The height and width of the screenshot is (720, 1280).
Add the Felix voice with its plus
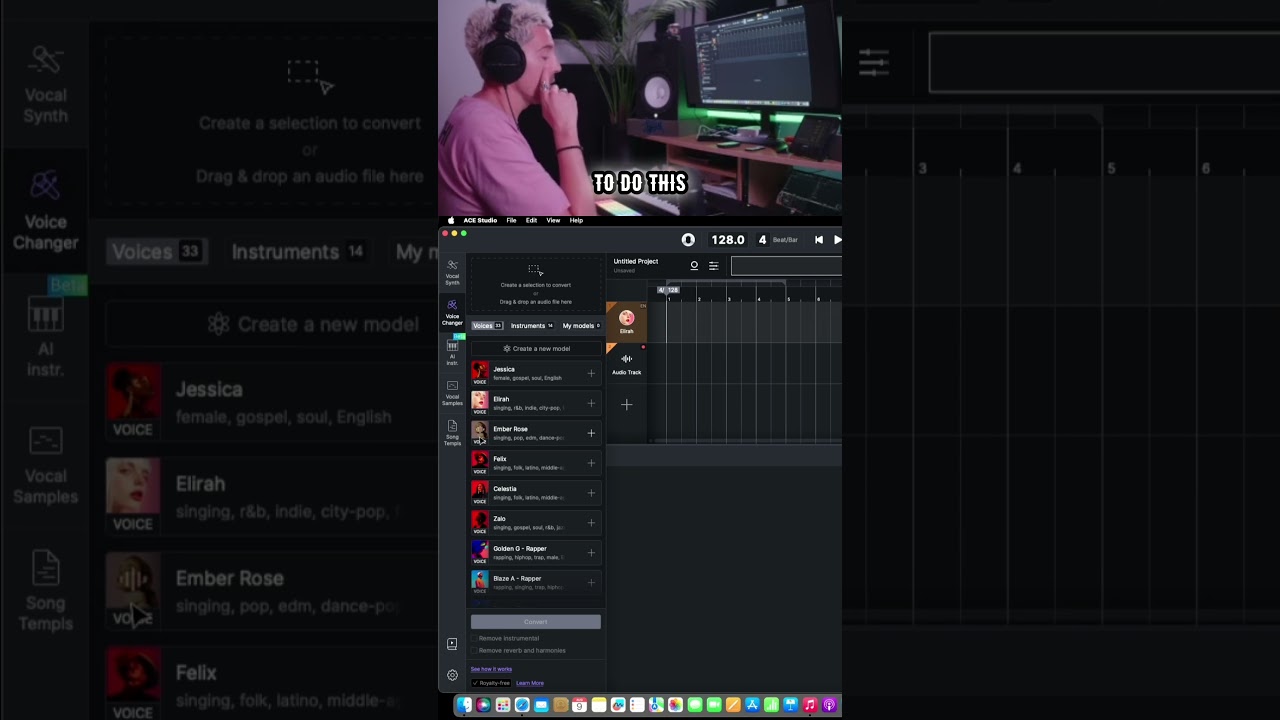click(x=591, y=463)
